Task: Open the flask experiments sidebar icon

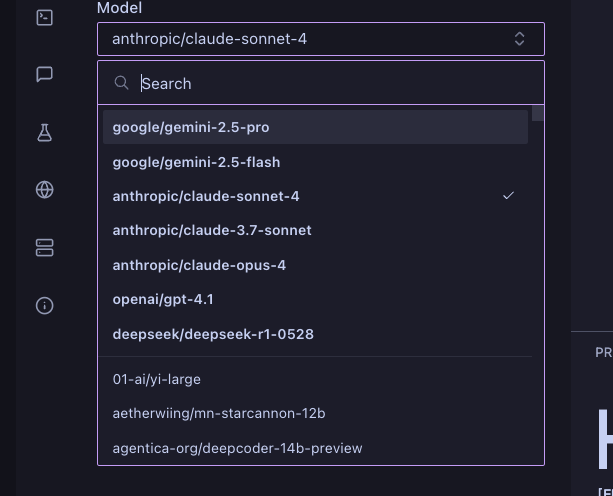Action: coord(44,132)
